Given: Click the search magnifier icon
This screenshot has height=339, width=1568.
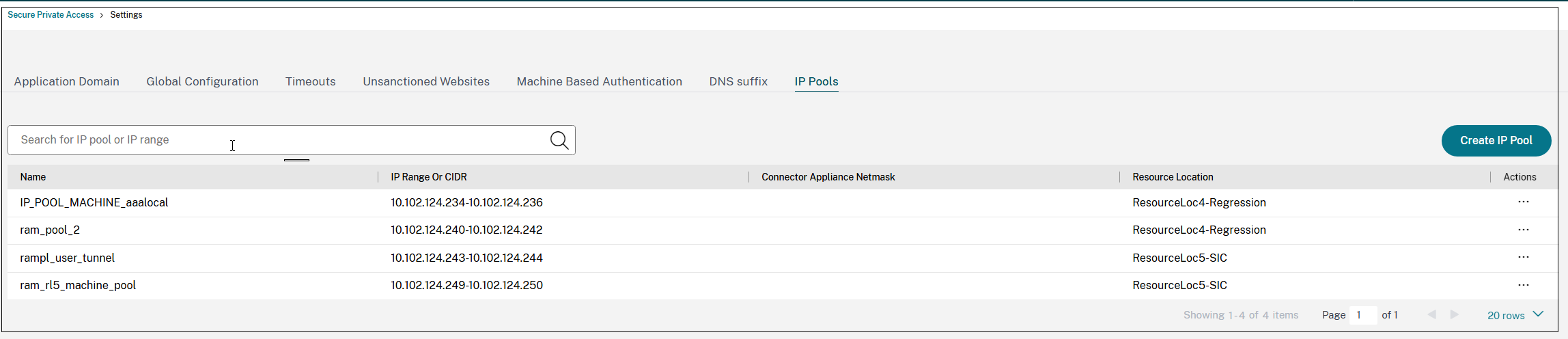Looking at the screenshot, I should point(559,140).
